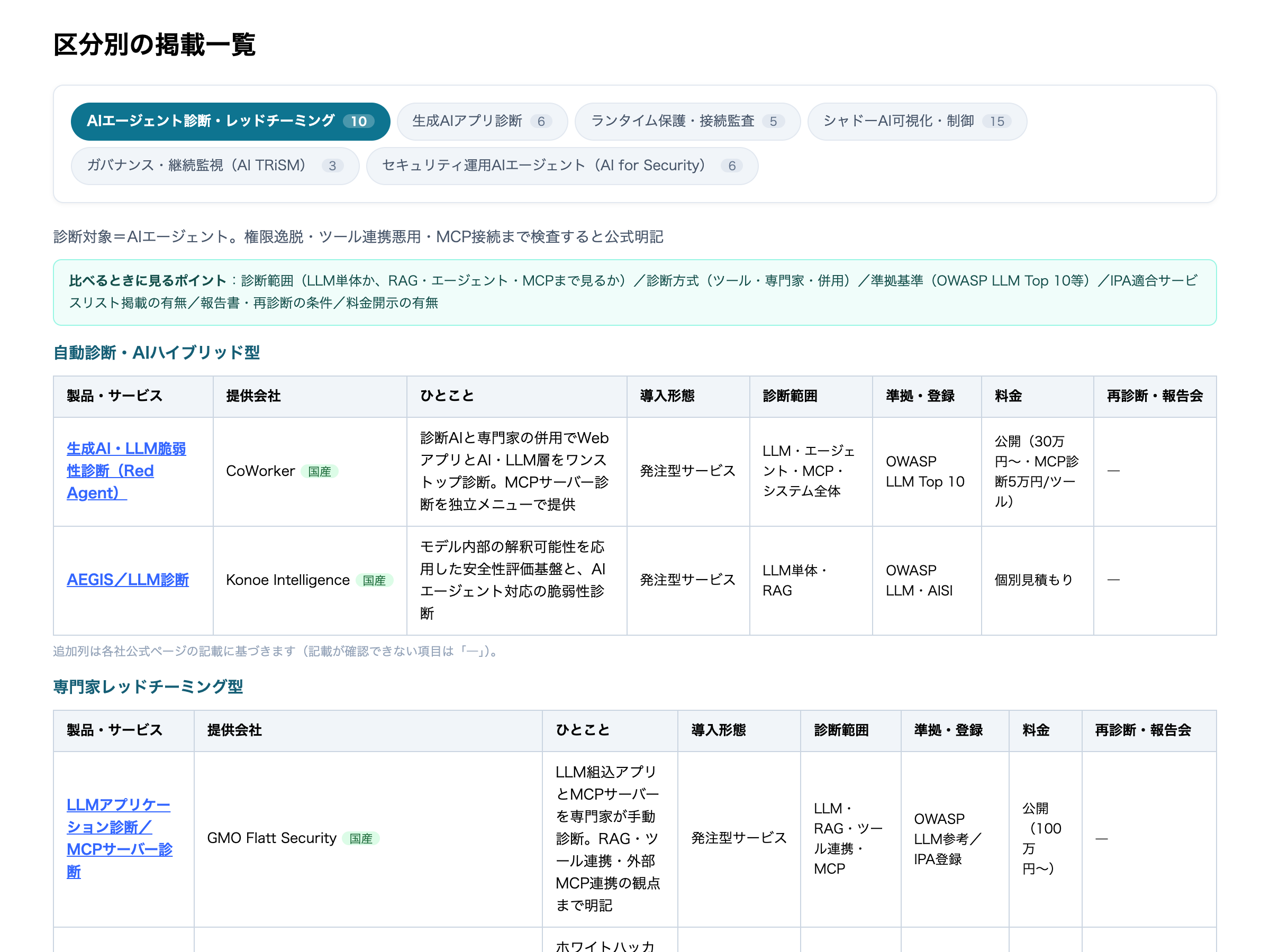Click the Konoe Intelligence company name

coord(288,580)
